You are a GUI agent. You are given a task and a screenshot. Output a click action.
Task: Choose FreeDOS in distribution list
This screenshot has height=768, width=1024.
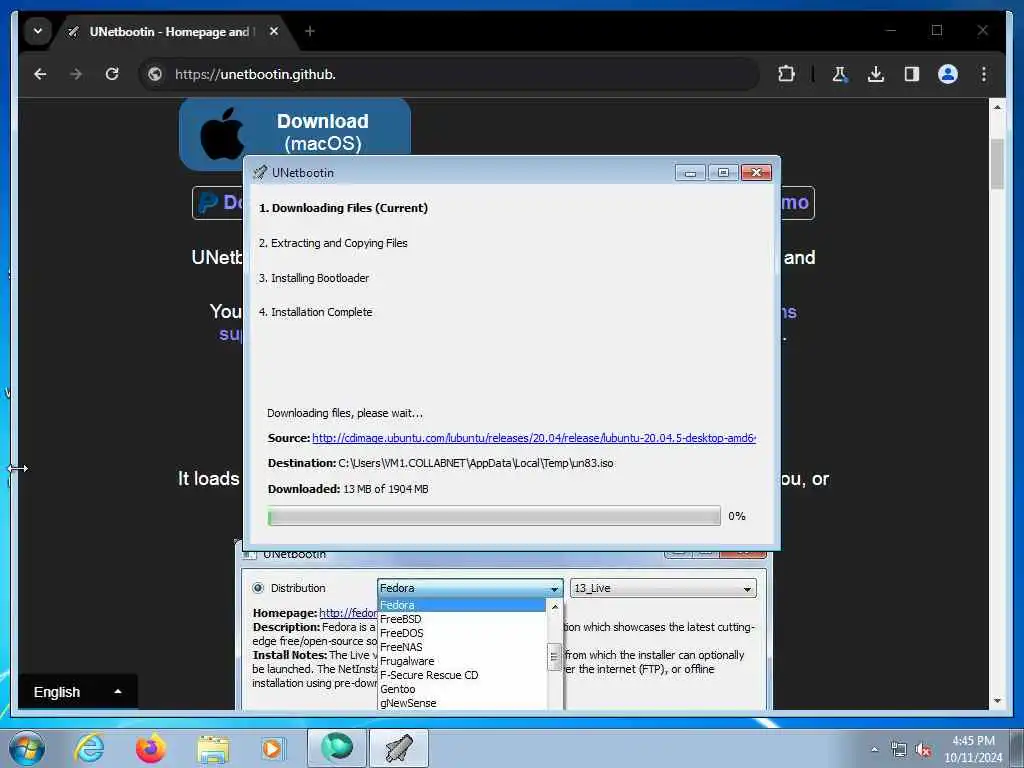pos(462,633)
